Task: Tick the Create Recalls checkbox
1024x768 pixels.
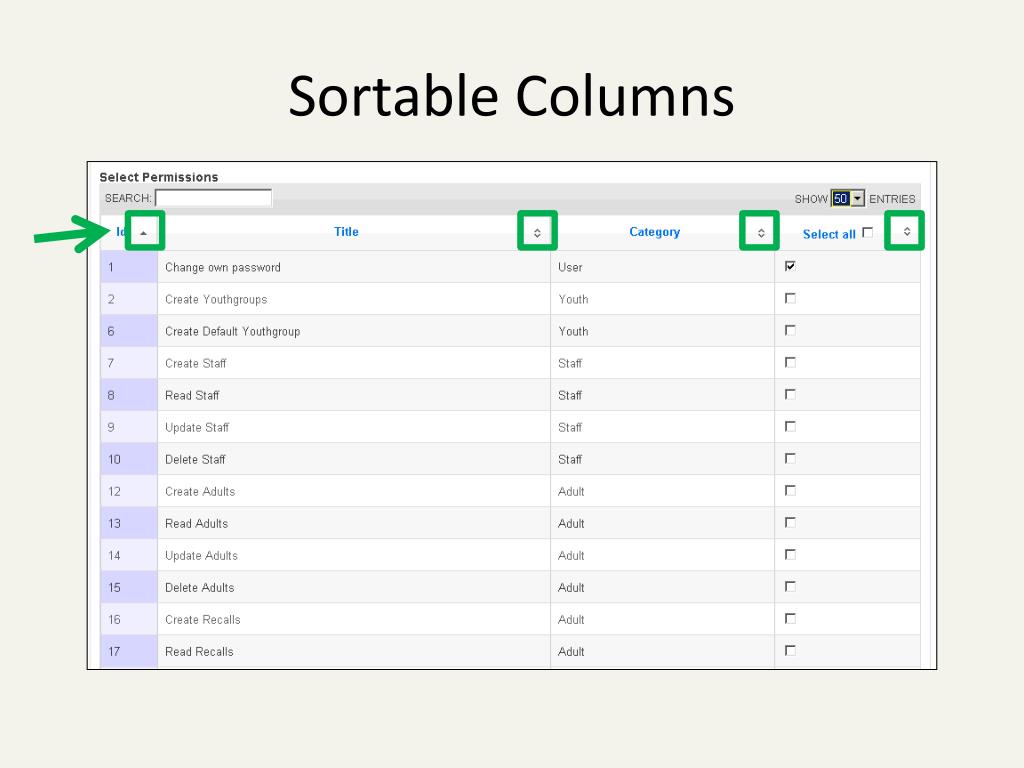Action: (x=790, y=618)
